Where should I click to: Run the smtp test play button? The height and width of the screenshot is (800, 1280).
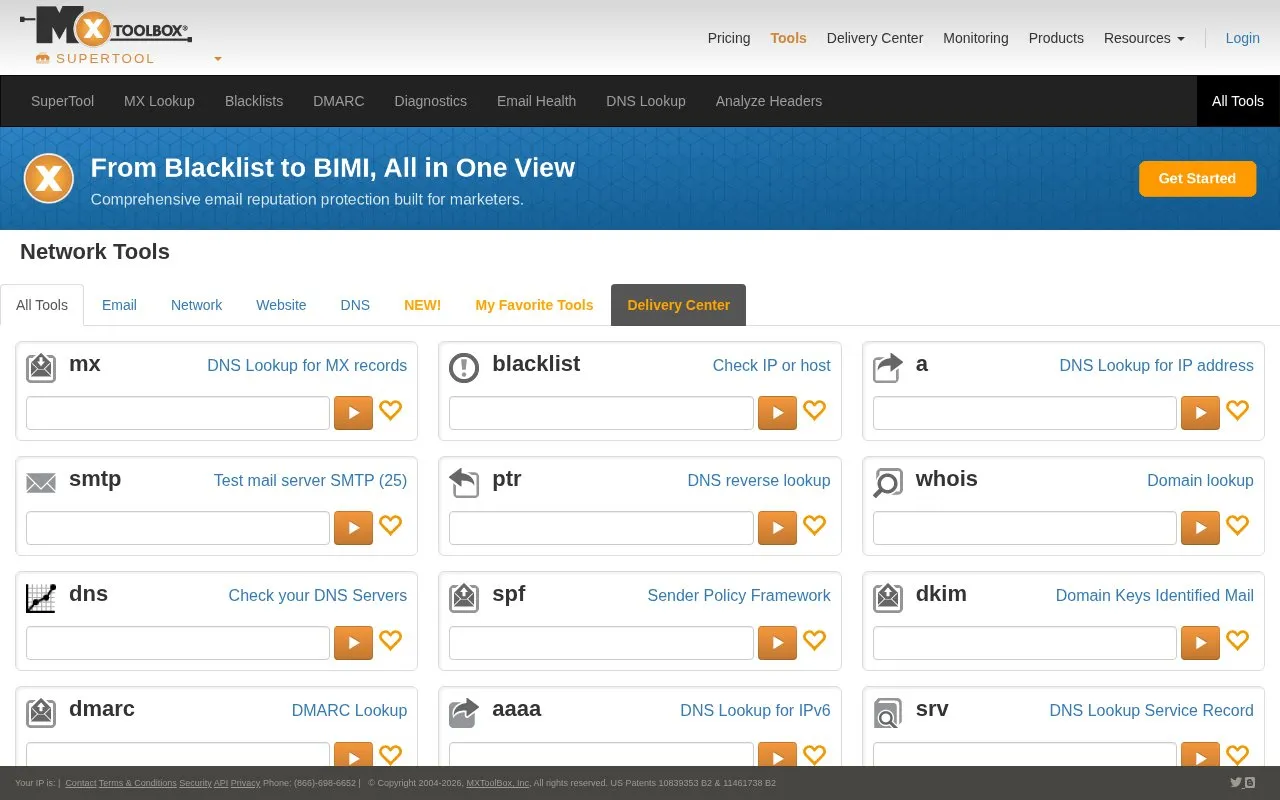pyautogui.click(x=353, y=528)
